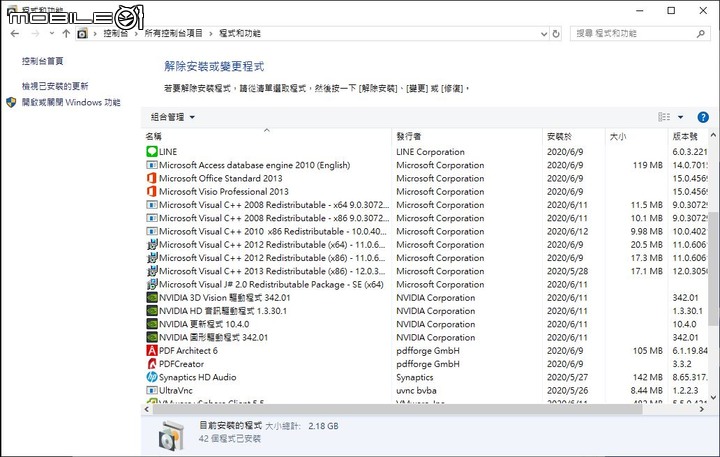720x457 pixels.
Task: Click Visual C++ 2012 x64 installer icon
Action: [152, 245]
